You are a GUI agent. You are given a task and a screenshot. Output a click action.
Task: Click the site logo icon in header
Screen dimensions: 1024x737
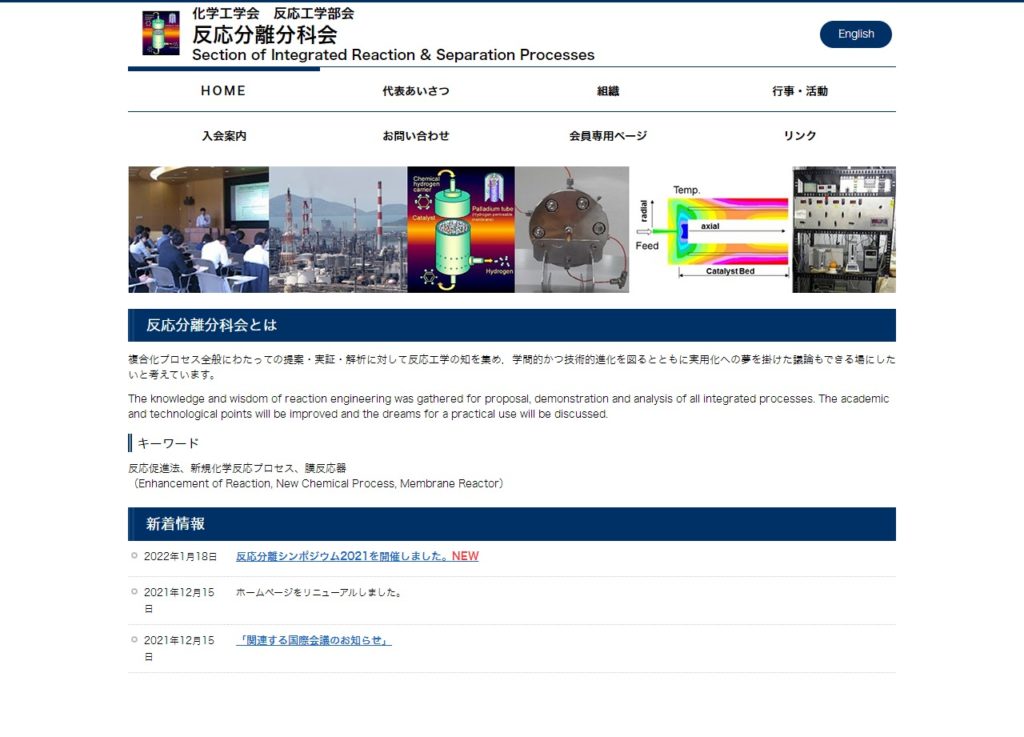coord(161,33)
